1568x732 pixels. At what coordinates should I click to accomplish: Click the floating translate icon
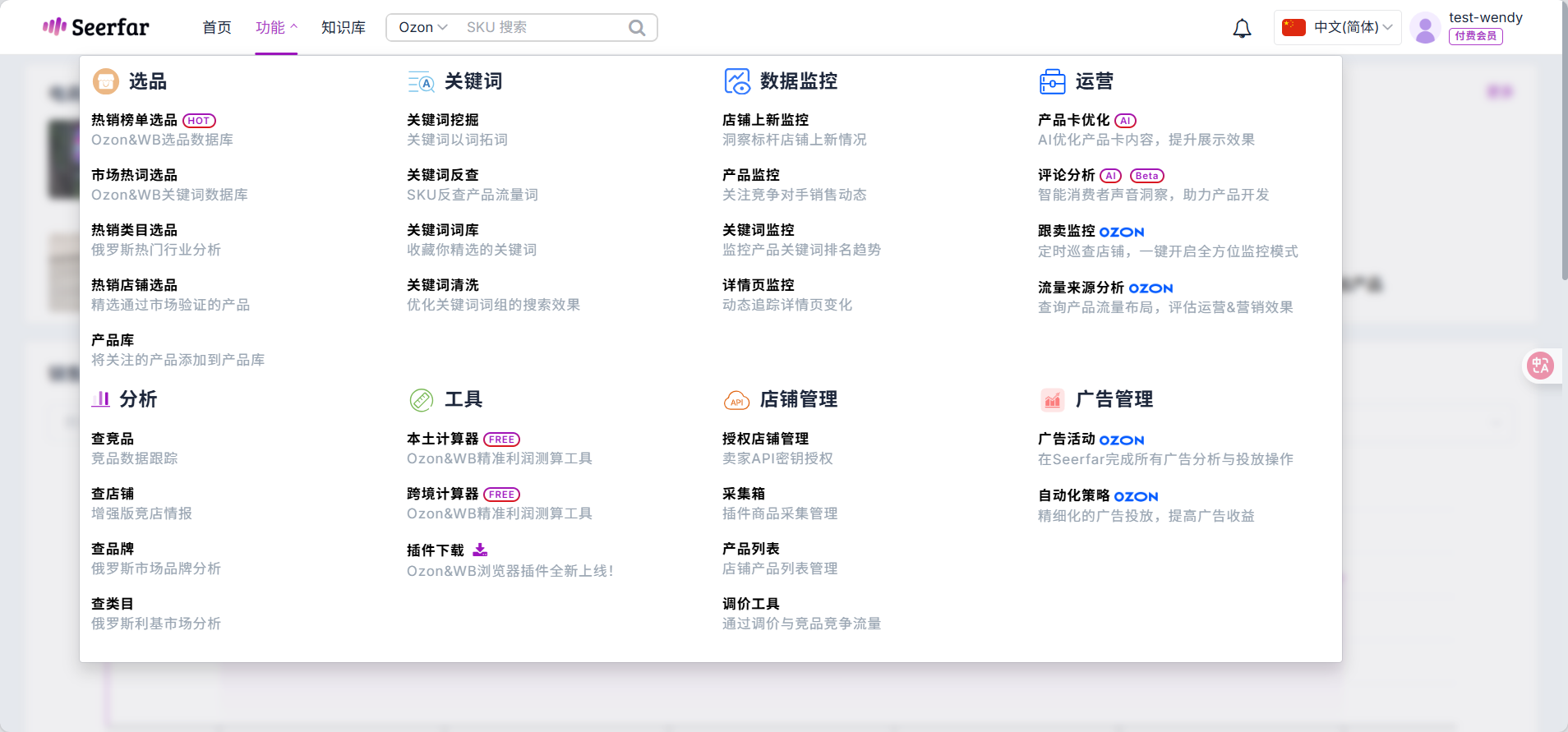[1540, 366]
